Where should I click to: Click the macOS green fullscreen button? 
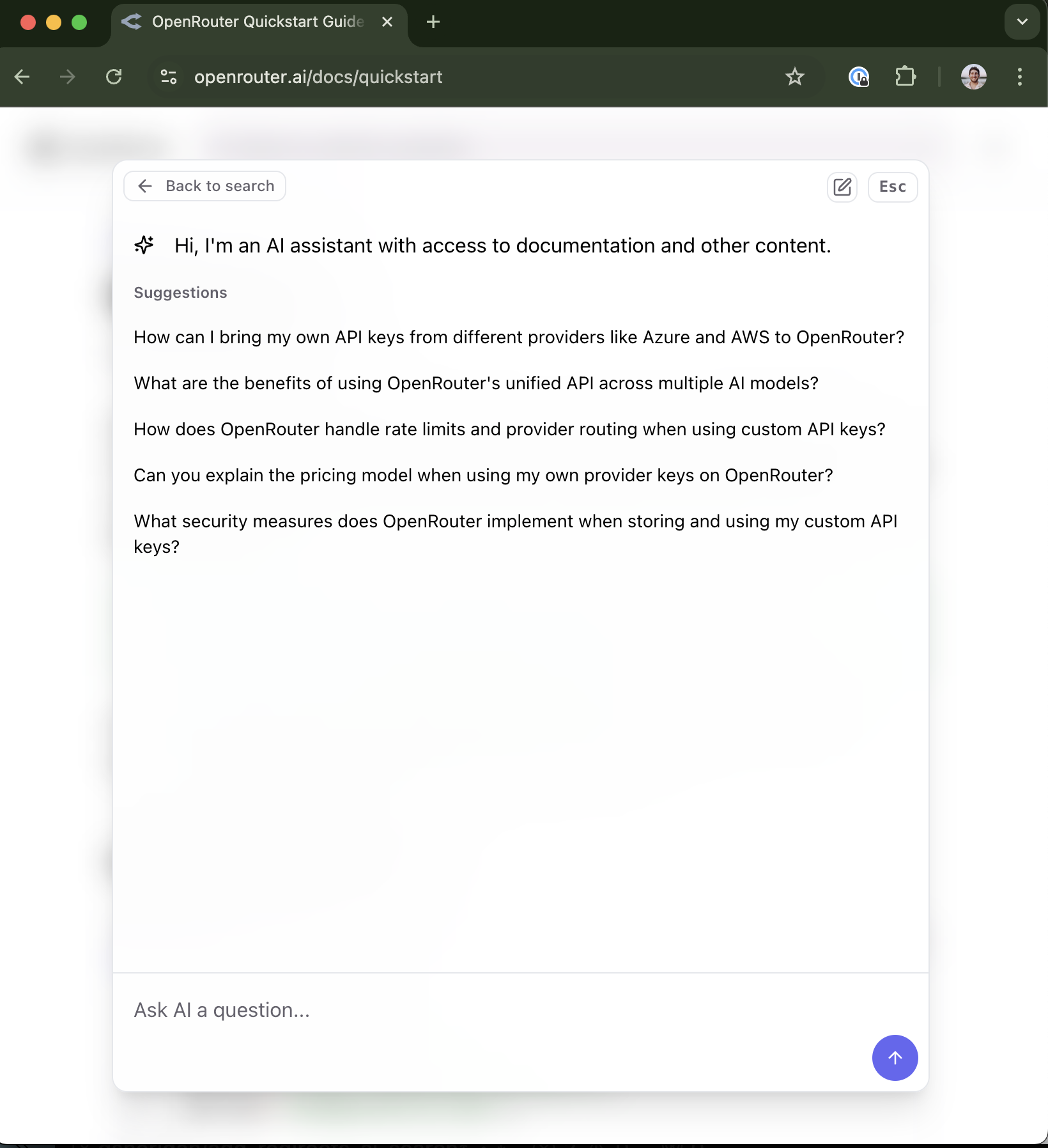(79, 22)
